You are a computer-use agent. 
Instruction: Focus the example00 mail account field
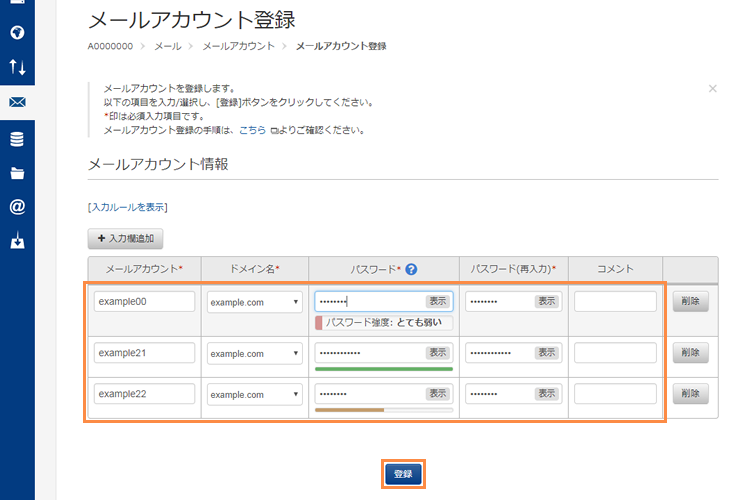click(x=144, y=301)
